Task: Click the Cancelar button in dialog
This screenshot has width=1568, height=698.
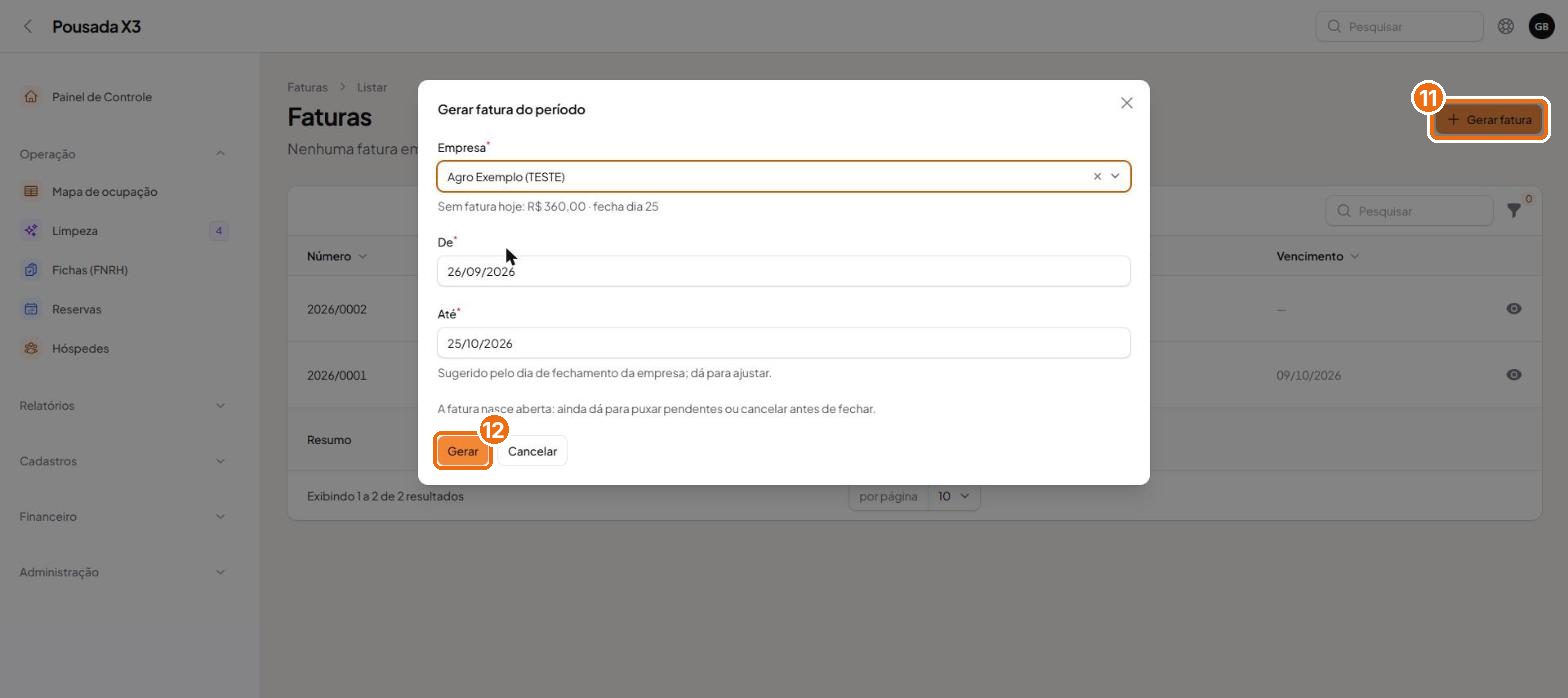Action: (x=532, y=451)
